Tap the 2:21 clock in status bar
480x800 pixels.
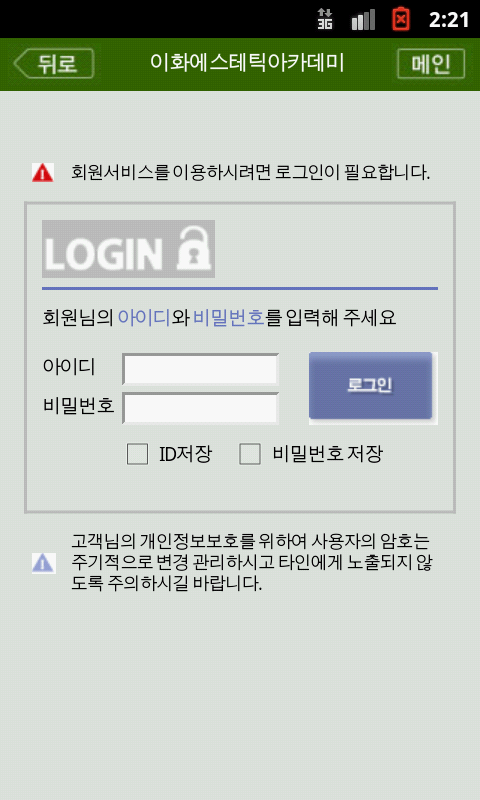[449, 20]
